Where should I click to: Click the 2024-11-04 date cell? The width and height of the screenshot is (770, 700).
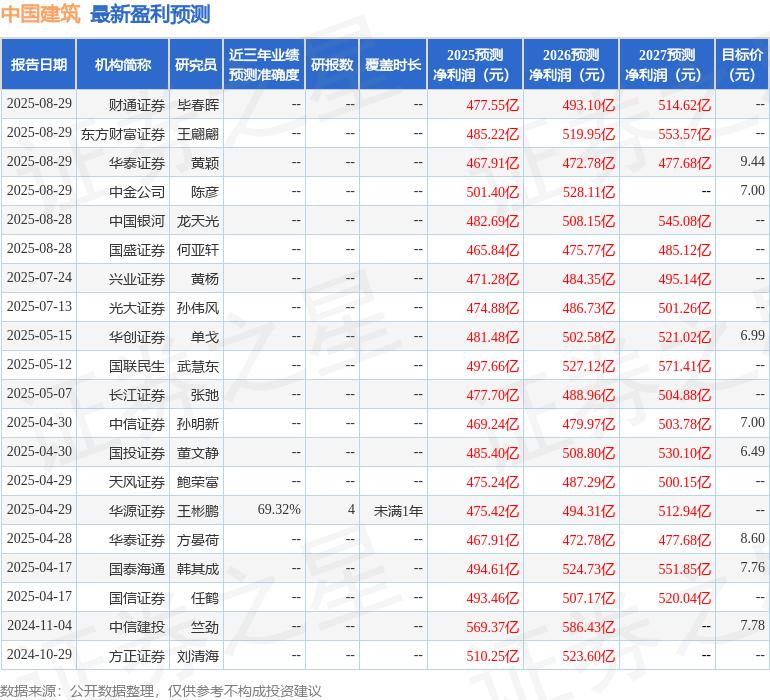39,625
